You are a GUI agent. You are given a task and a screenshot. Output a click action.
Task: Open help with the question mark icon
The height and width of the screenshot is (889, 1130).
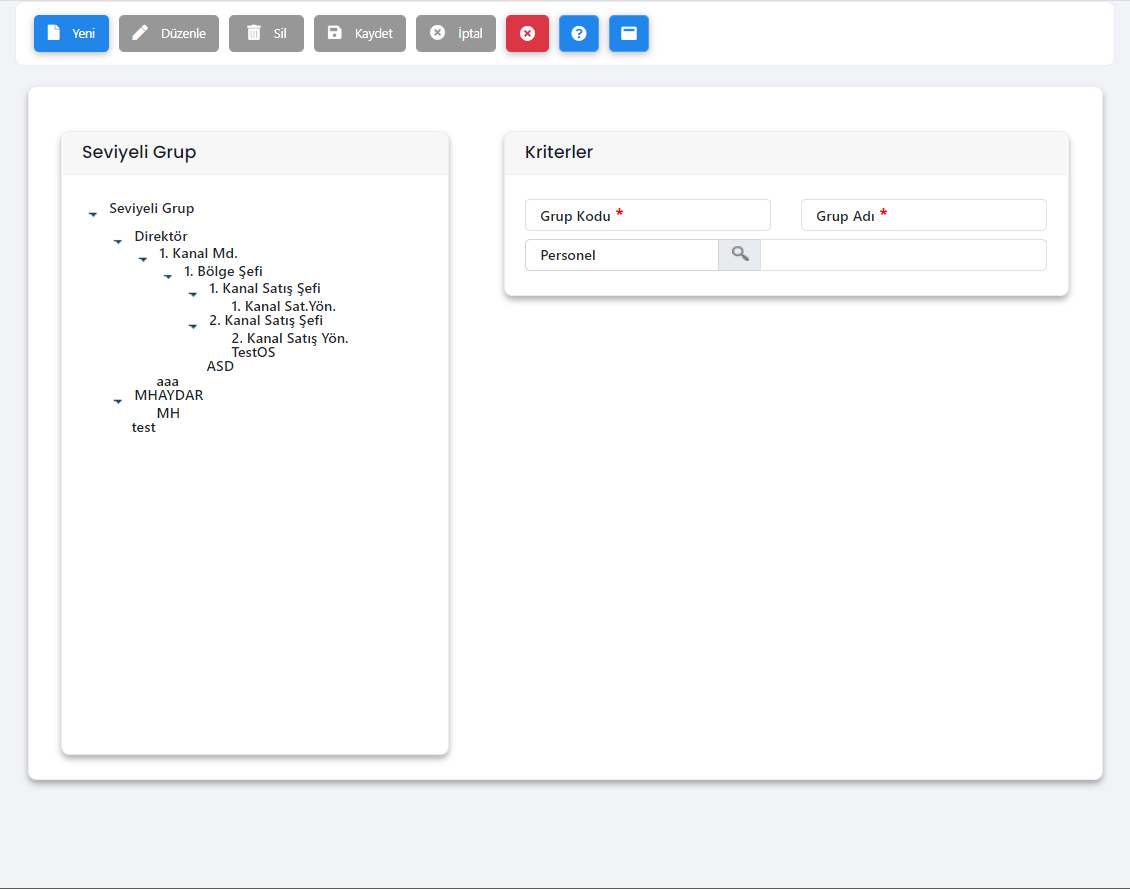579,33
